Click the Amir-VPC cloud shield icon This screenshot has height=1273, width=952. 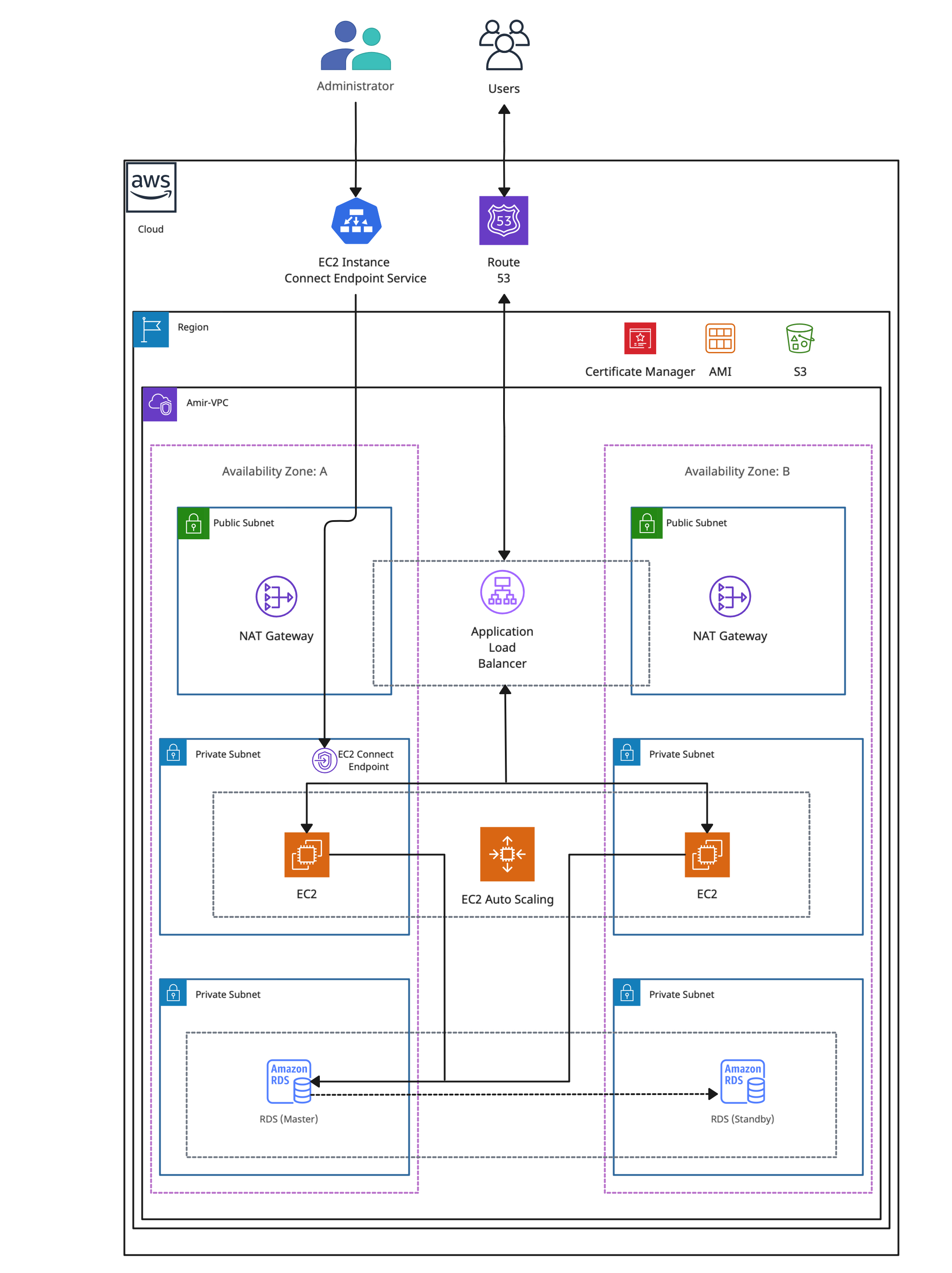(160, 404)
